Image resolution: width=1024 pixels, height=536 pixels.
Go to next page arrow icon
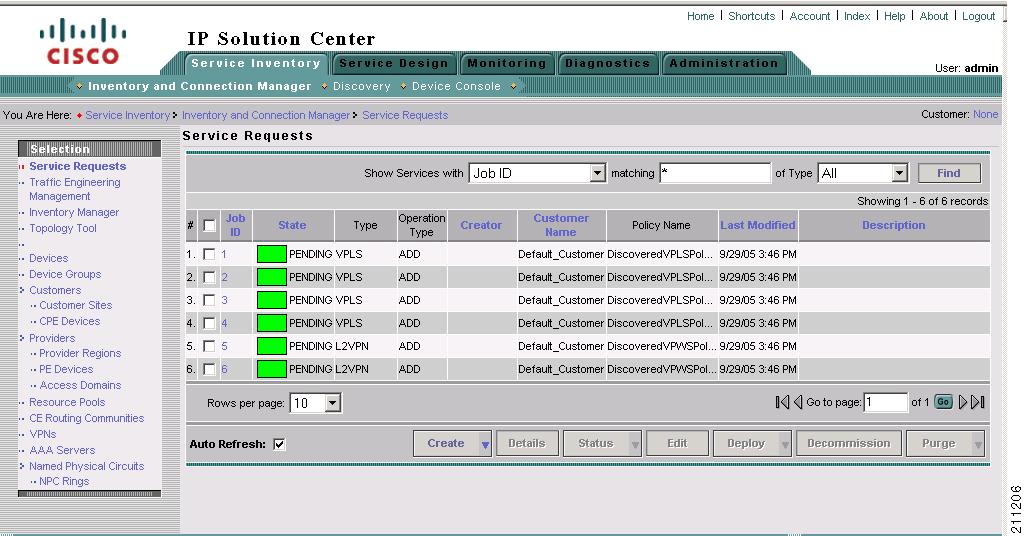click(x=962, y=402)
